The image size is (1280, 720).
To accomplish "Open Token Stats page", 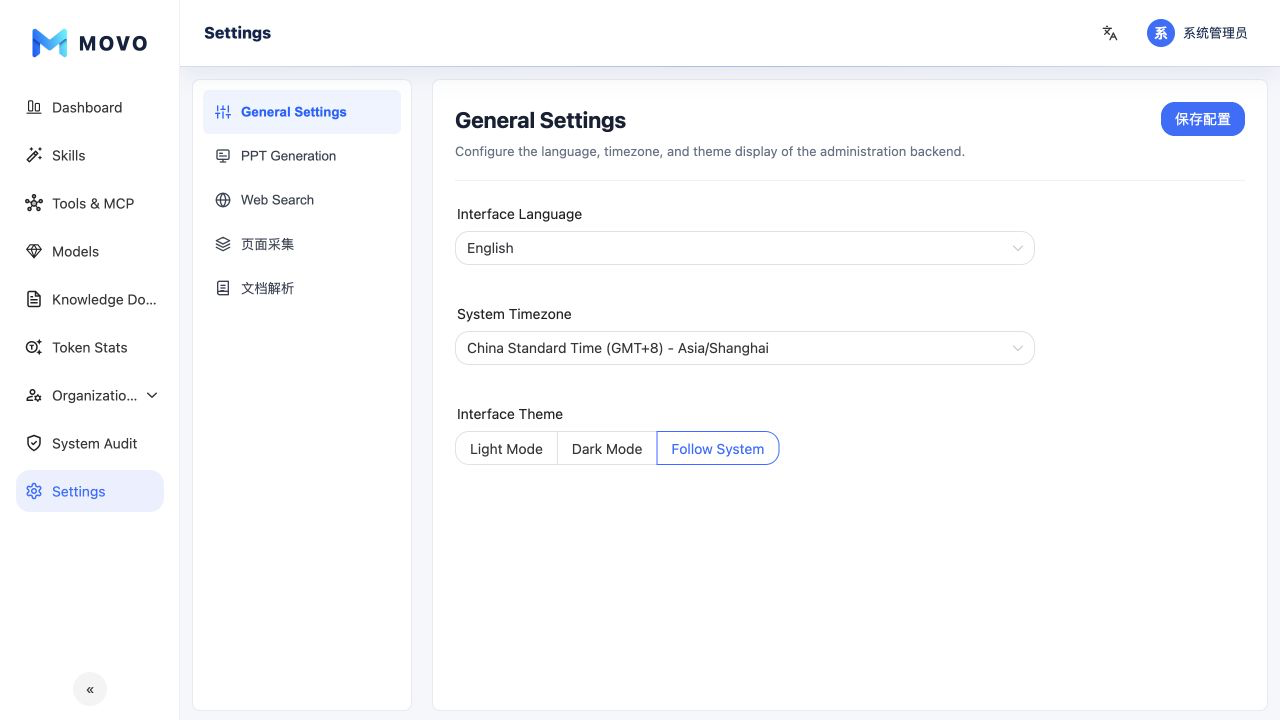I will pos(90,347).
